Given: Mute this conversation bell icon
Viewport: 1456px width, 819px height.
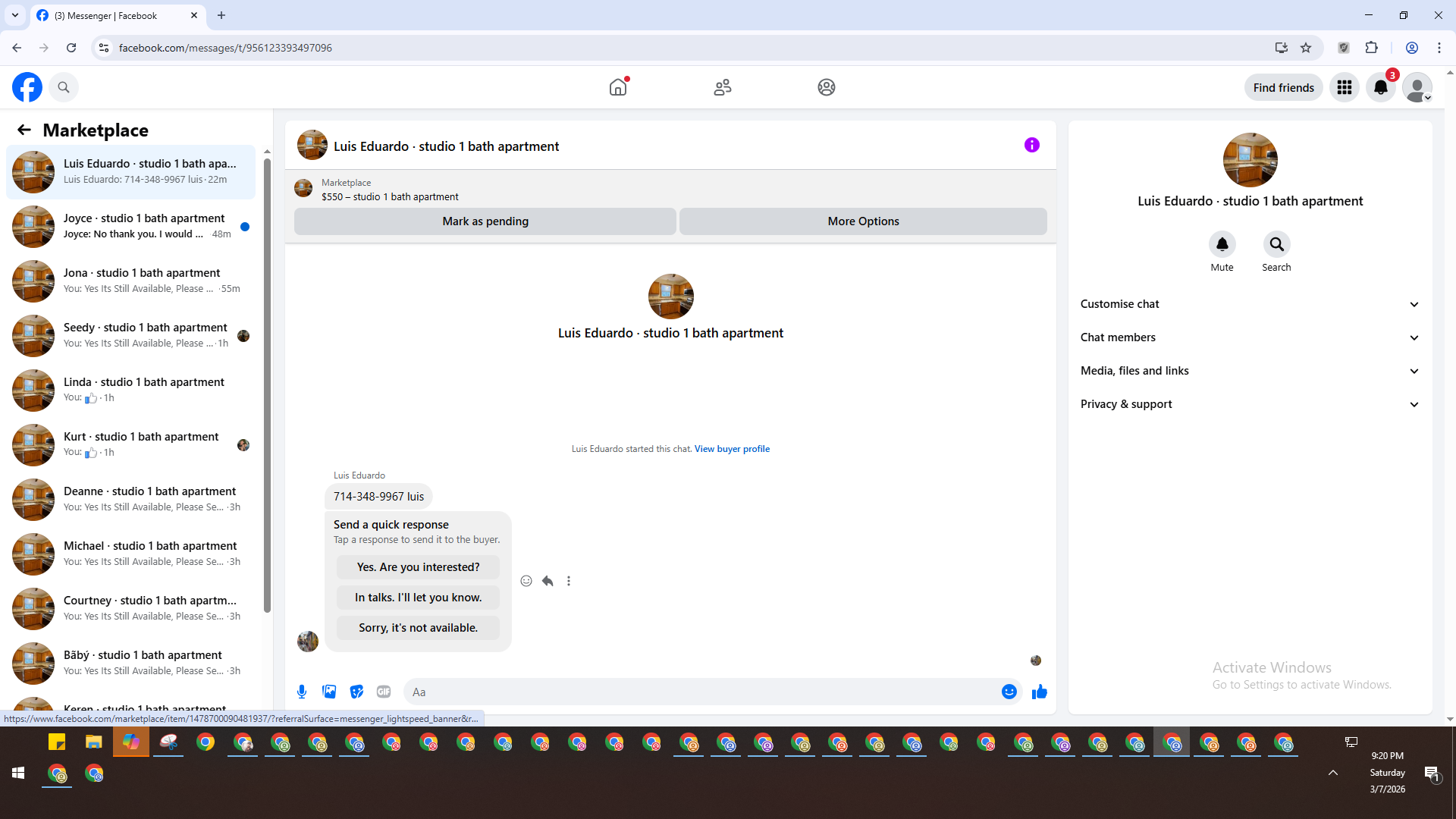Looking at the screenshot, I should tap(1222, 244).
